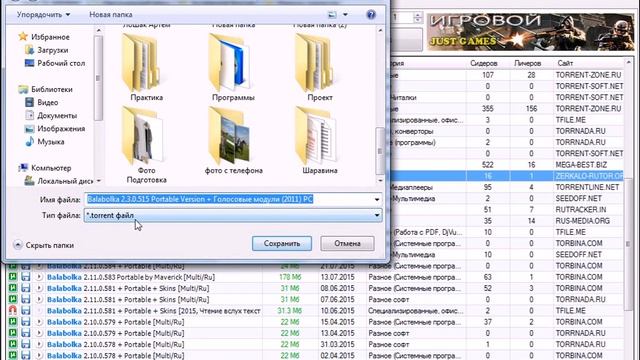Click green torrent icon on 15.04.2015 row
This screenshot has width=640, height=360.
point(13,322)
